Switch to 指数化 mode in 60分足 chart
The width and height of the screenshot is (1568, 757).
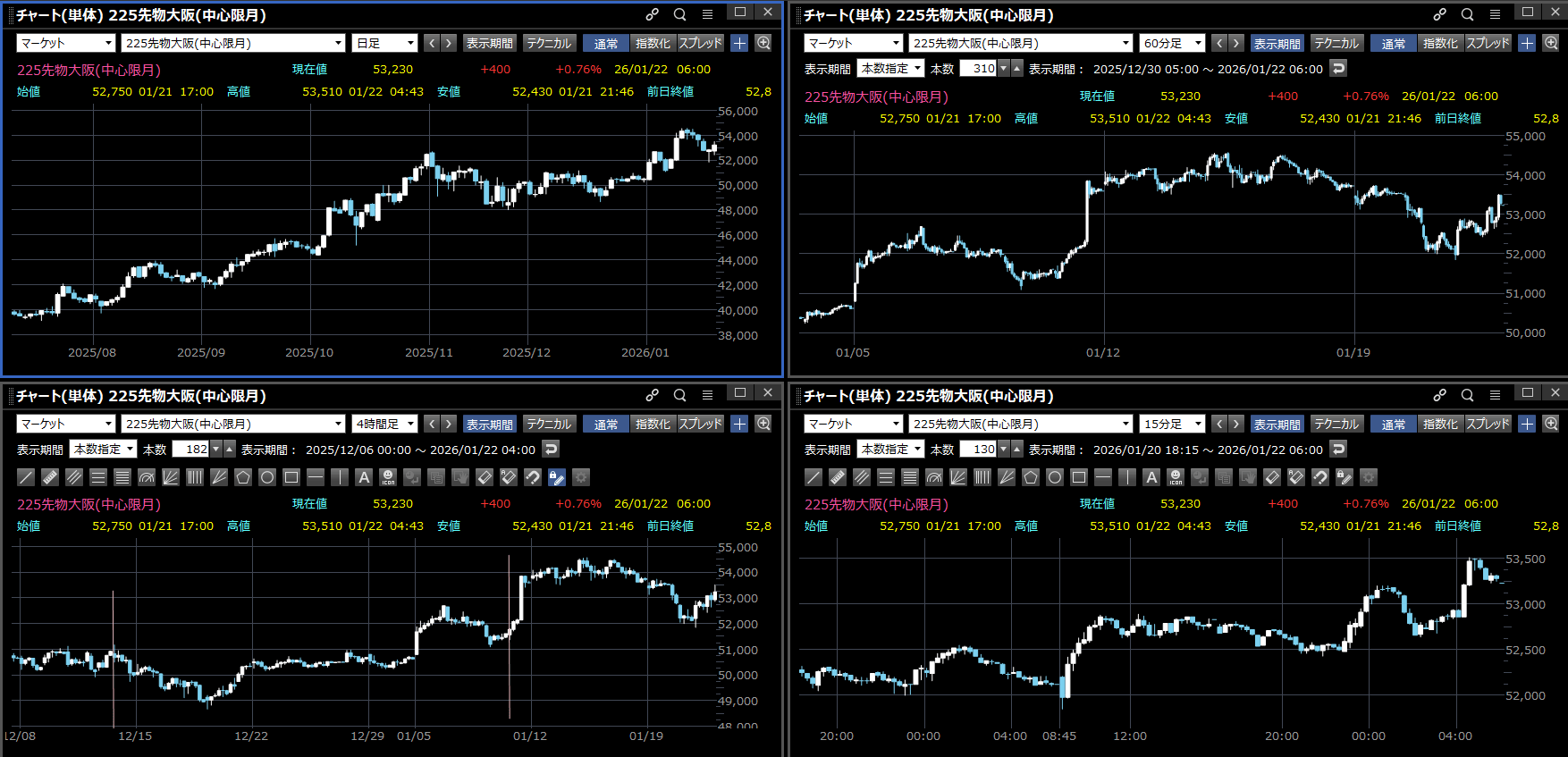click(1440, 43)
